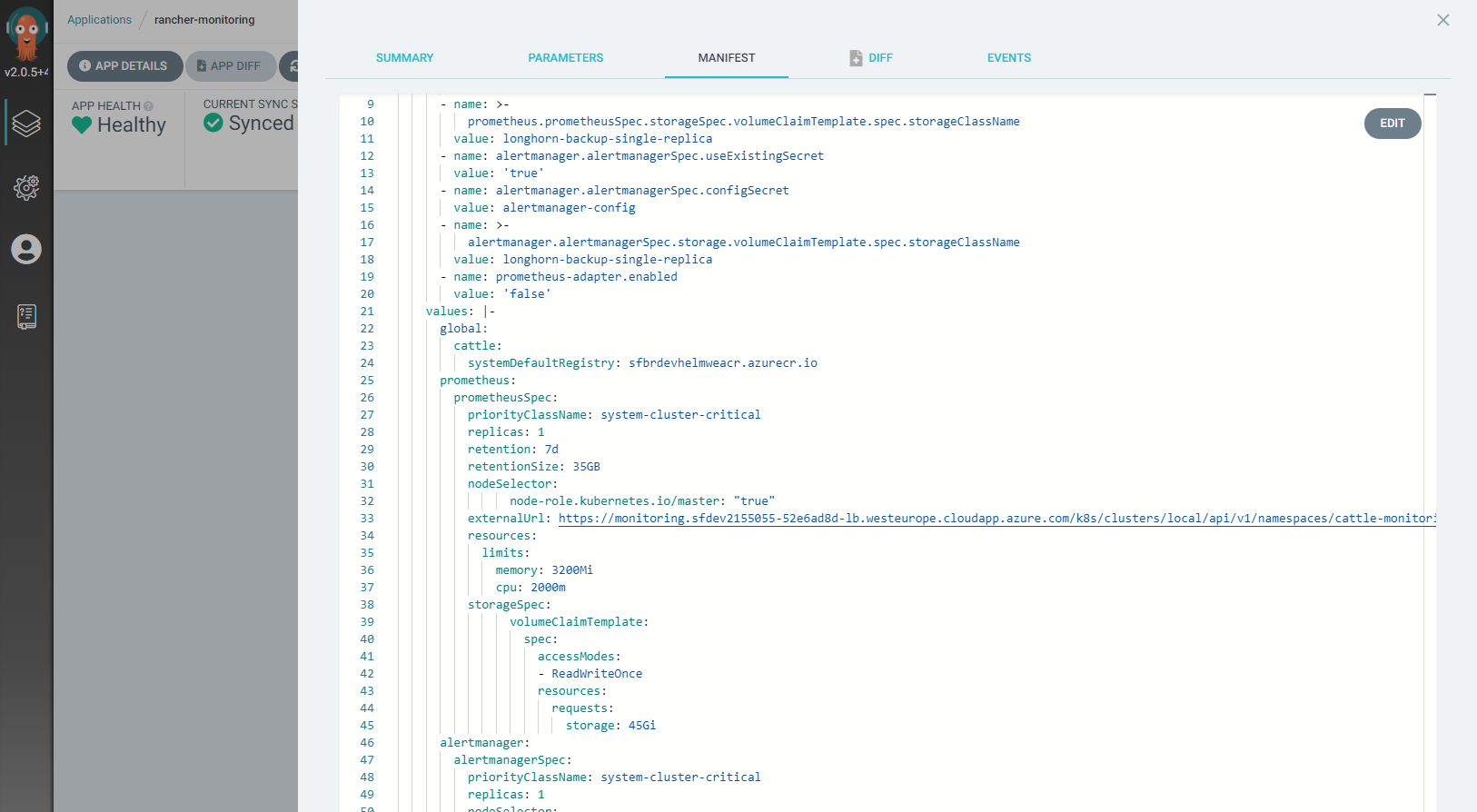1477x812 pixels.
Task: Click 'prometheusSpec:' on line 26
Action: (506, 398)
